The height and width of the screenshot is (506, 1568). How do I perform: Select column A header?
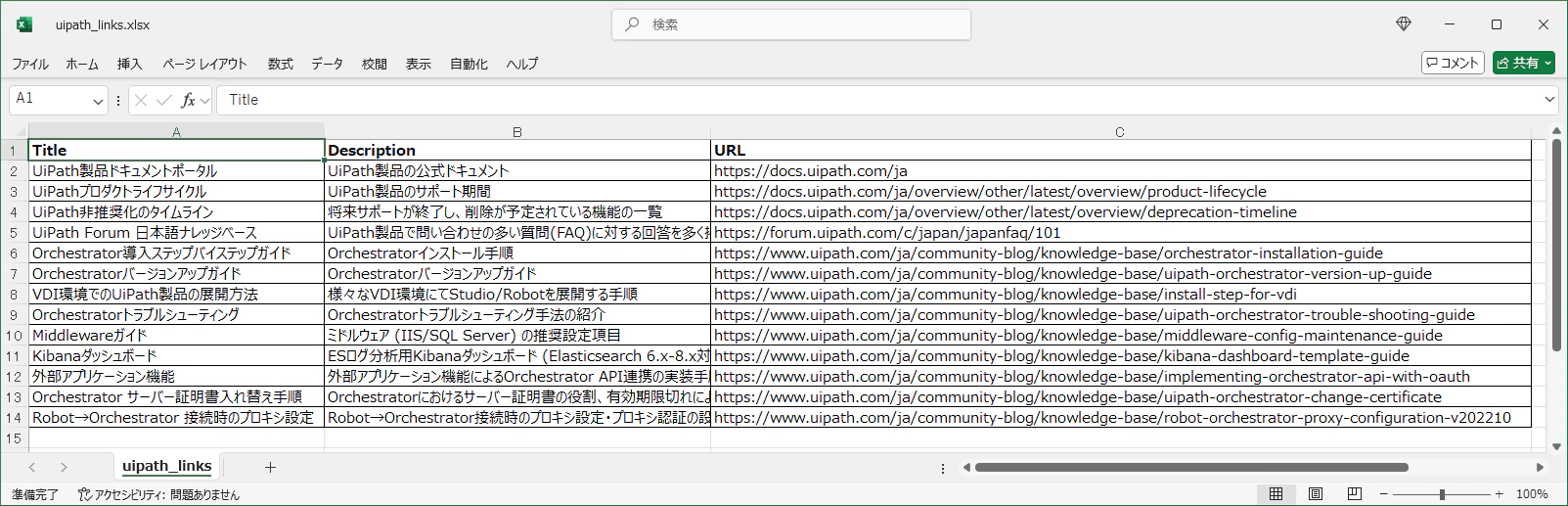click(176, 131)
